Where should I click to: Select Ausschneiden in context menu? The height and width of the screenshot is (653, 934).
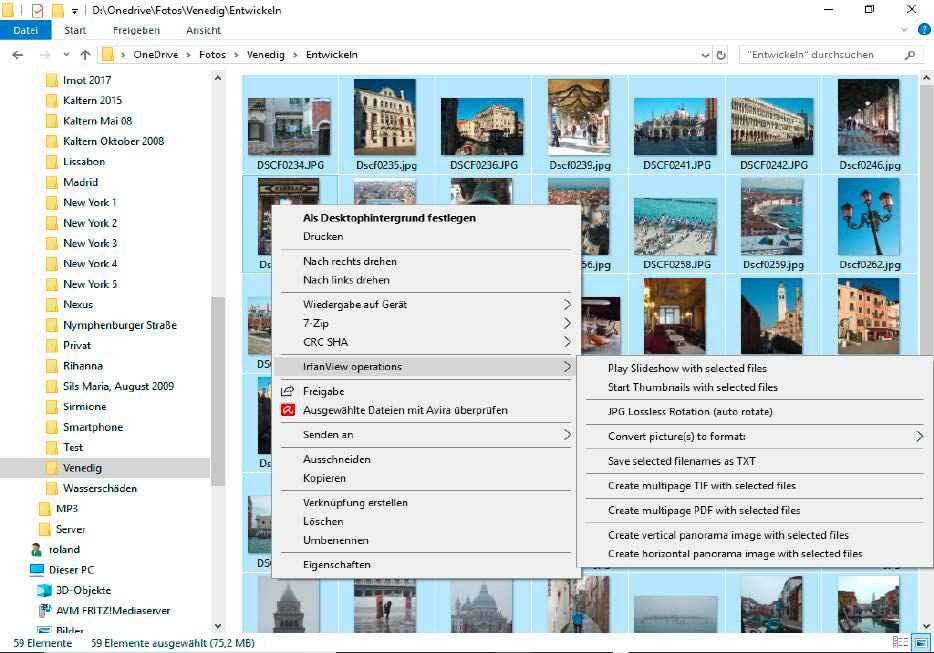click(337, 459)
